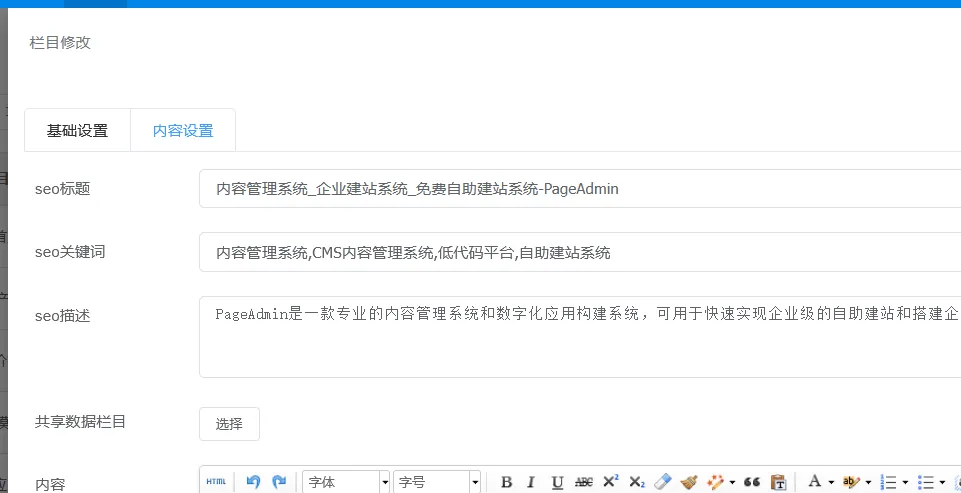This screenshot has width=961, height=493.
Task: Click the 选择 button for shared data column
Action: tap(229, 424)
